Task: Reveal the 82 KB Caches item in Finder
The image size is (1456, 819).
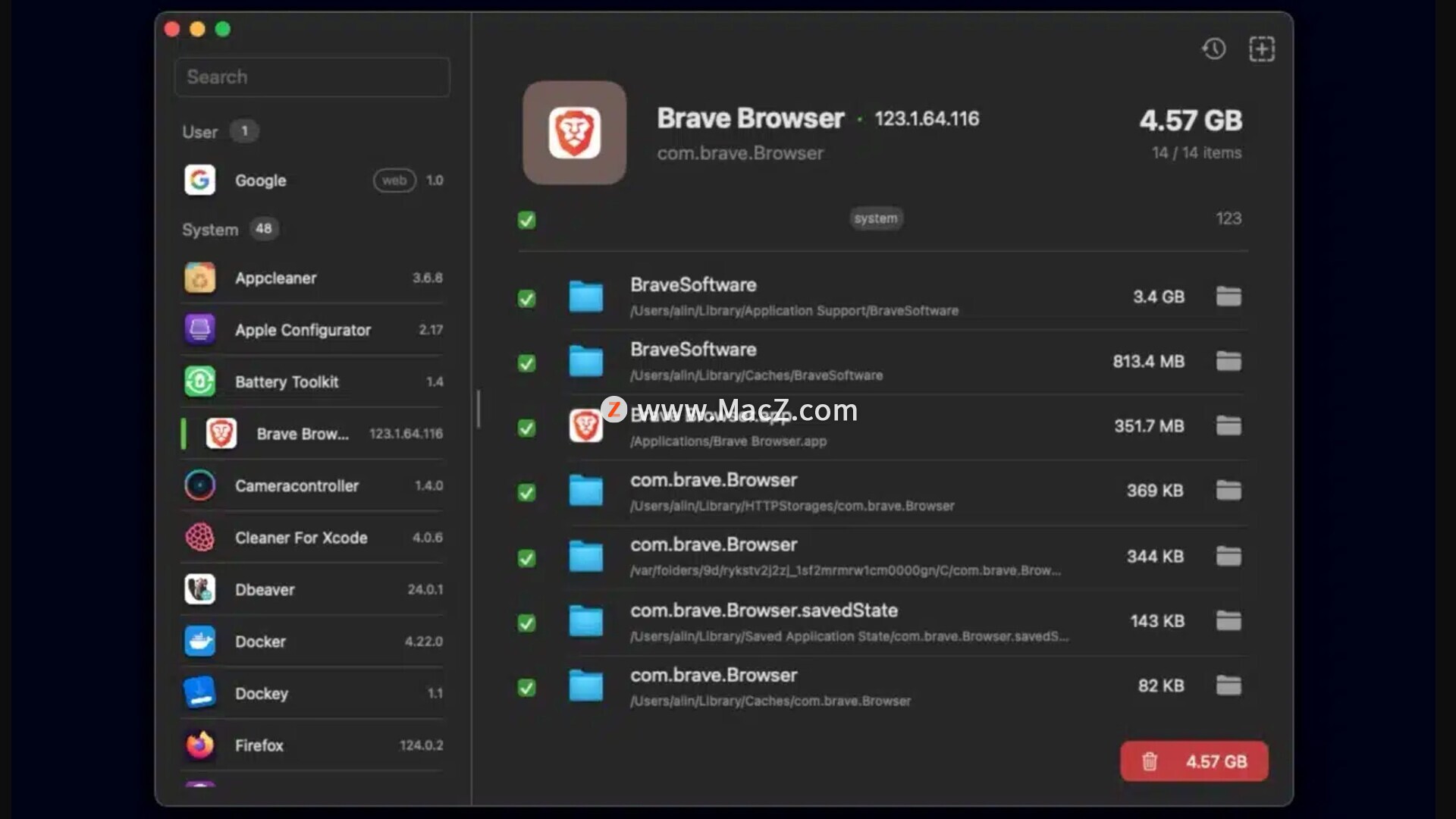Action: tap(1228, 686)
